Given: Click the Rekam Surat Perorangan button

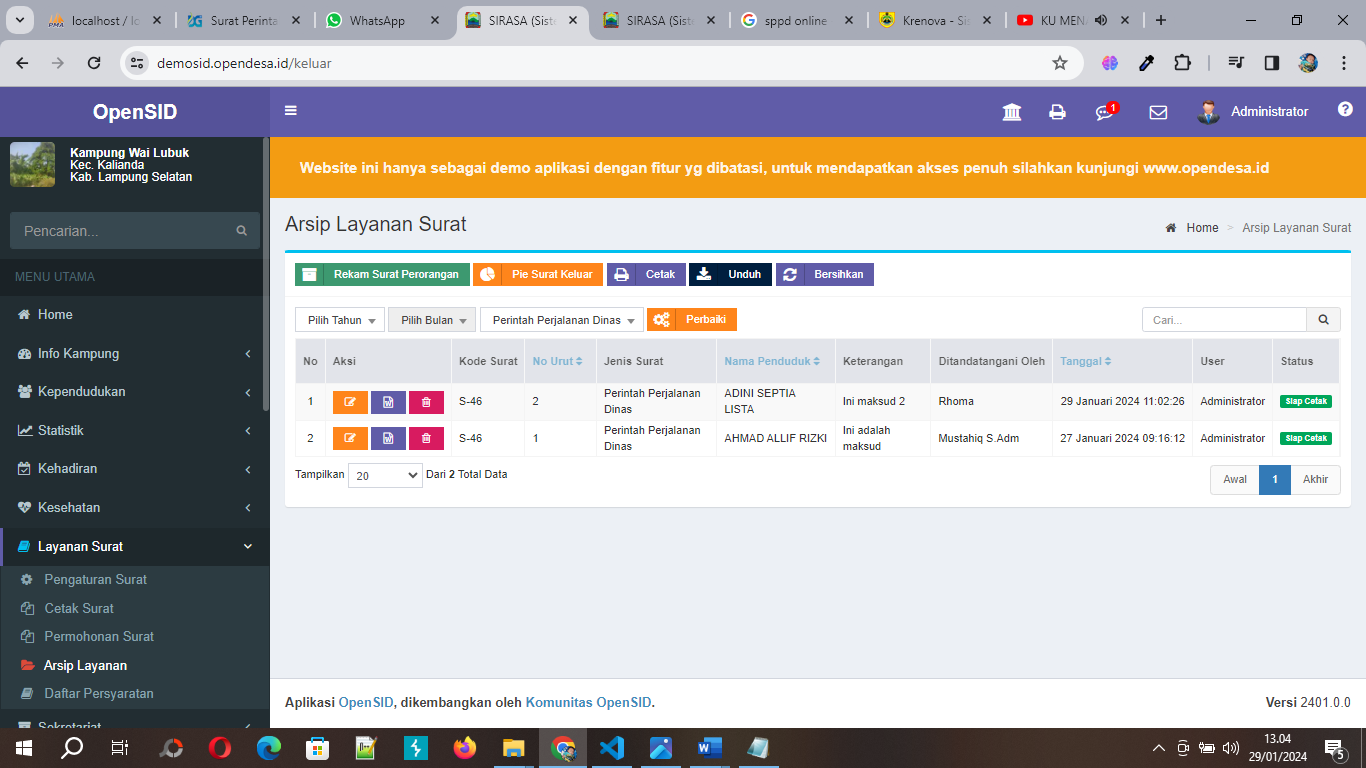Looking at the screenshot, I should (382, 273).
